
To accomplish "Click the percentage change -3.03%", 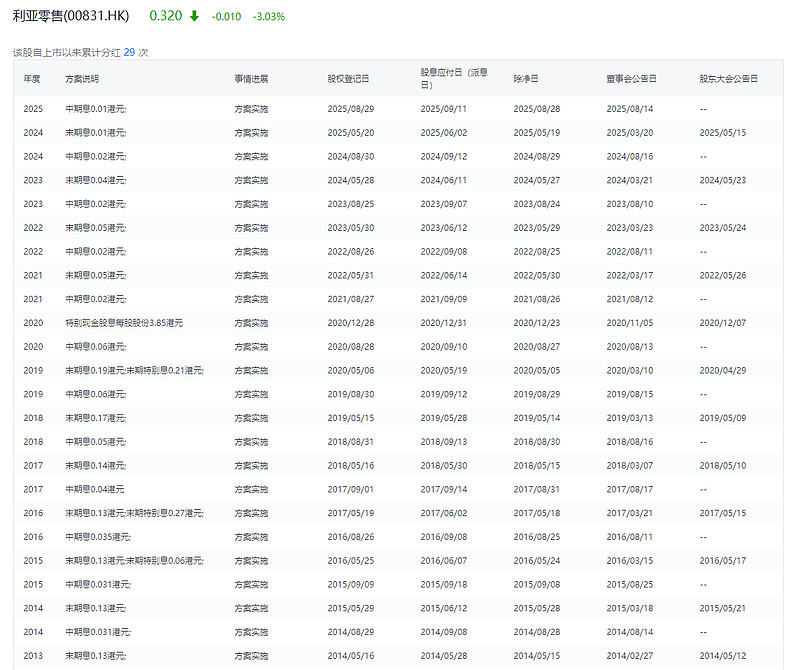I will coord(268,17).
